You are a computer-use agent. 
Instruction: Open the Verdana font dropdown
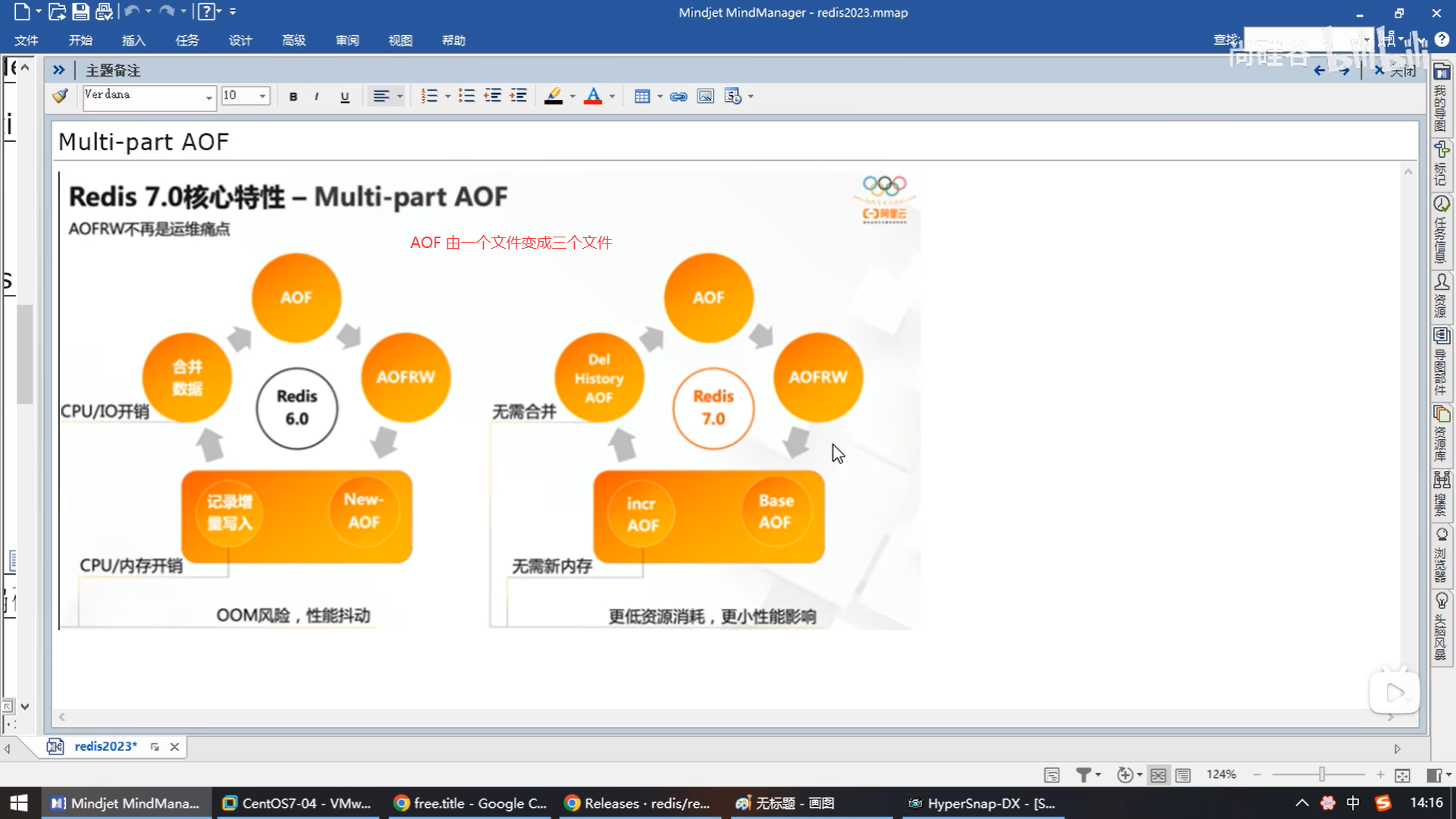[209, 97]
